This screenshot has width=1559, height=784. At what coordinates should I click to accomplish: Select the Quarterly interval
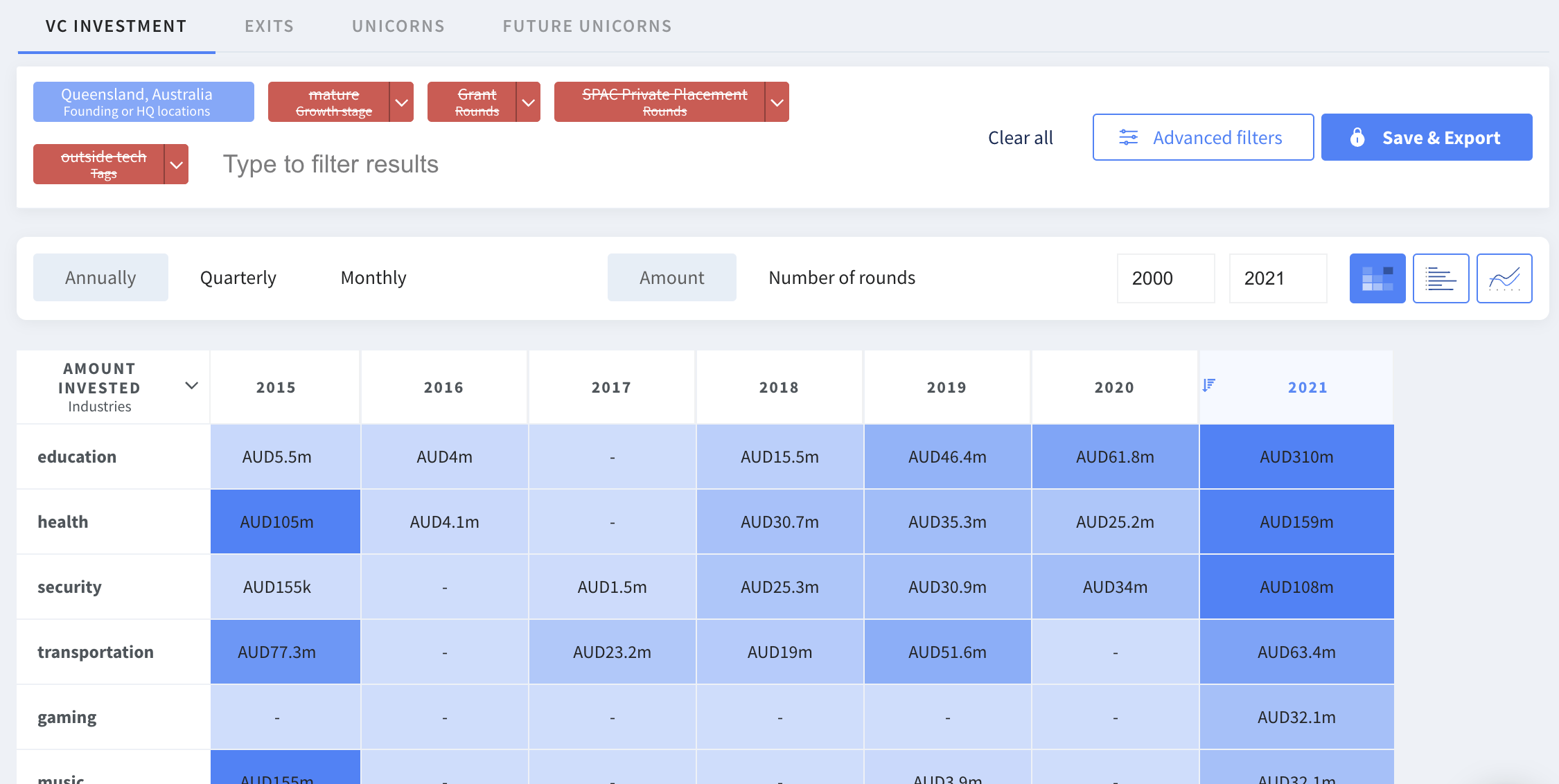[x=238, y=277]
